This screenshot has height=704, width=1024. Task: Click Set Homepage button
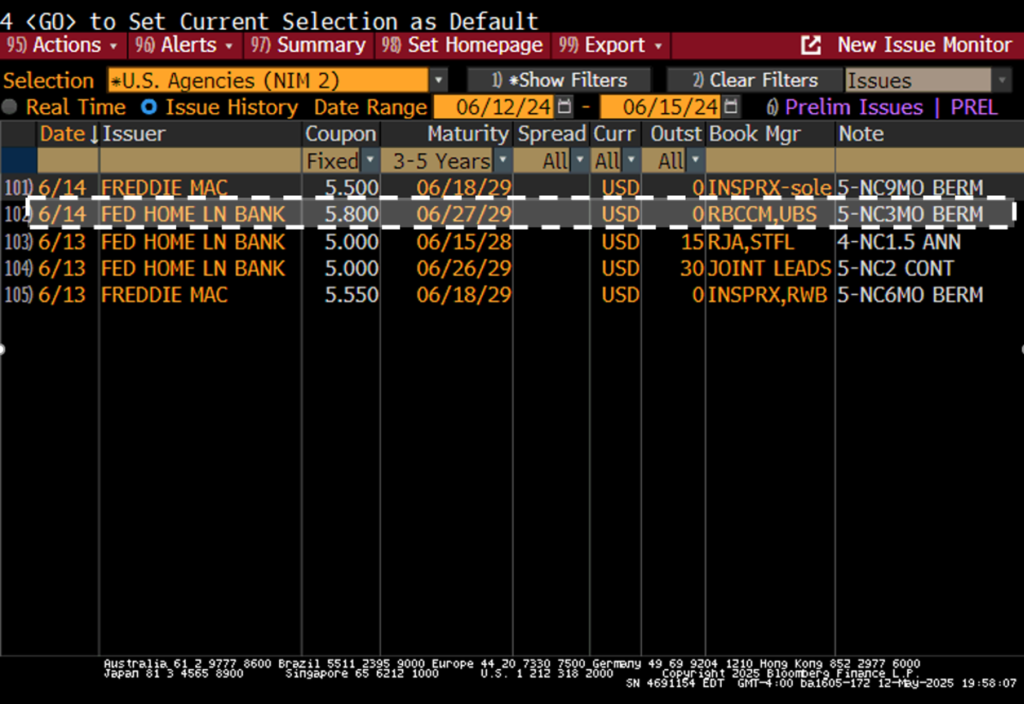[462, 45]
